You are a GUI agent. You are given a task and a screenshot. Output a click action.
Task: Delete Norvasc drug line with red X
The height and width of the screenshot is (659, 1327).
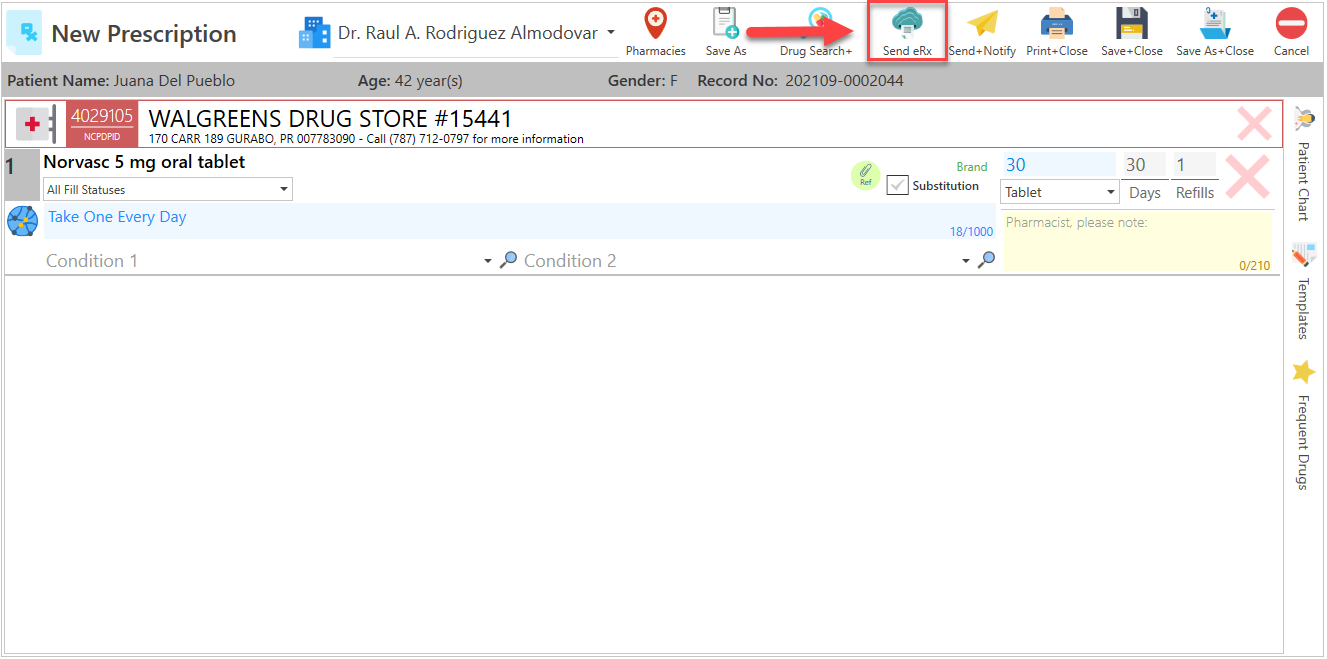pos(1247,177)
